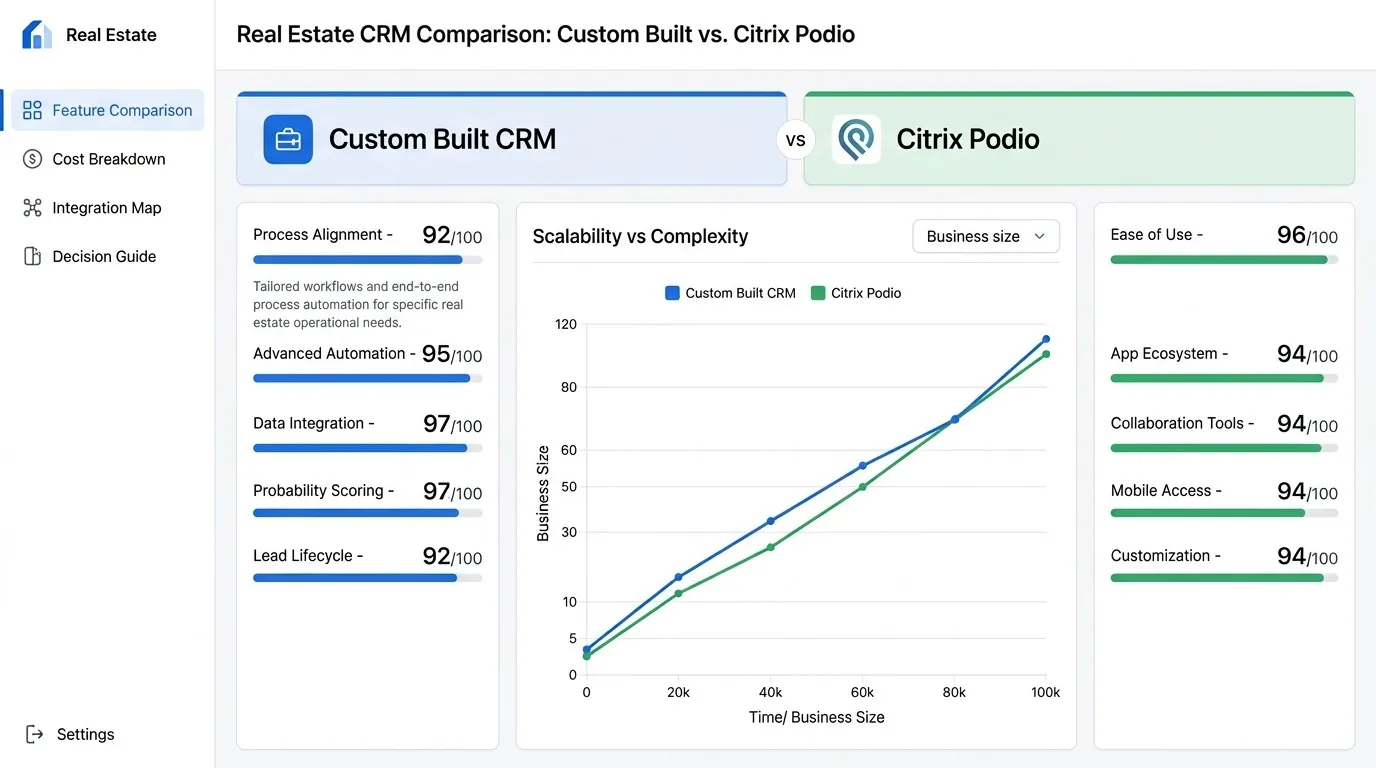Screen dimensions: 1376x768
Task: Click the 'Collaboration Tools -' label
Action: (1182, 424)
